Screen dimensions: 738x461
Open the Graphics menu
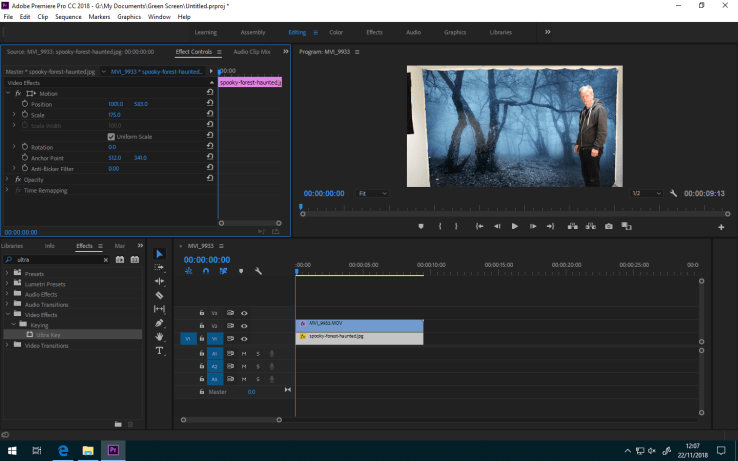(x=129, y=16)
